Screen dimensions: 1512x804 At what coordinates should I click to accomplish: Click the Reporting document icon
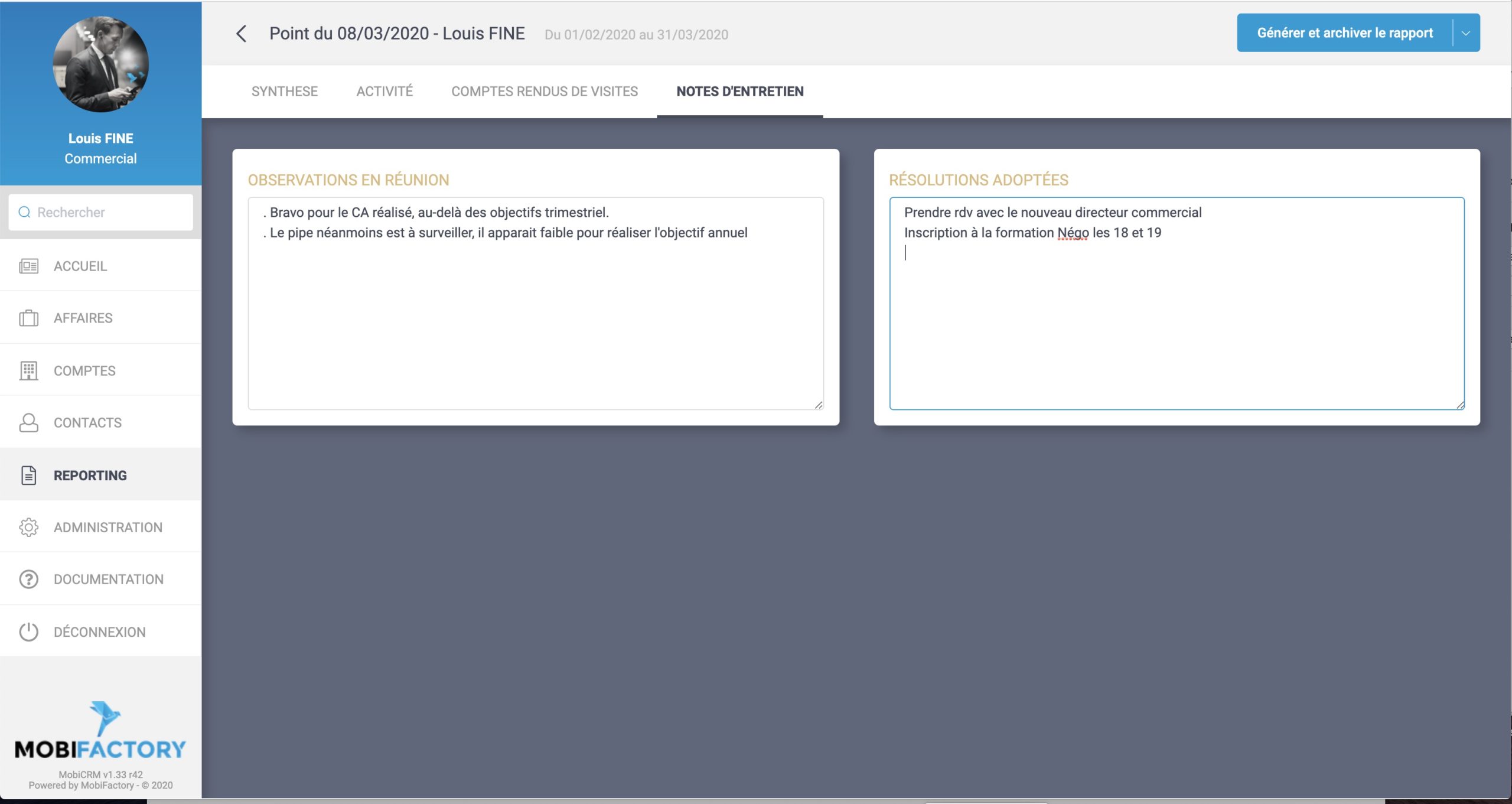pyautogui.click(x=28, y=476)
